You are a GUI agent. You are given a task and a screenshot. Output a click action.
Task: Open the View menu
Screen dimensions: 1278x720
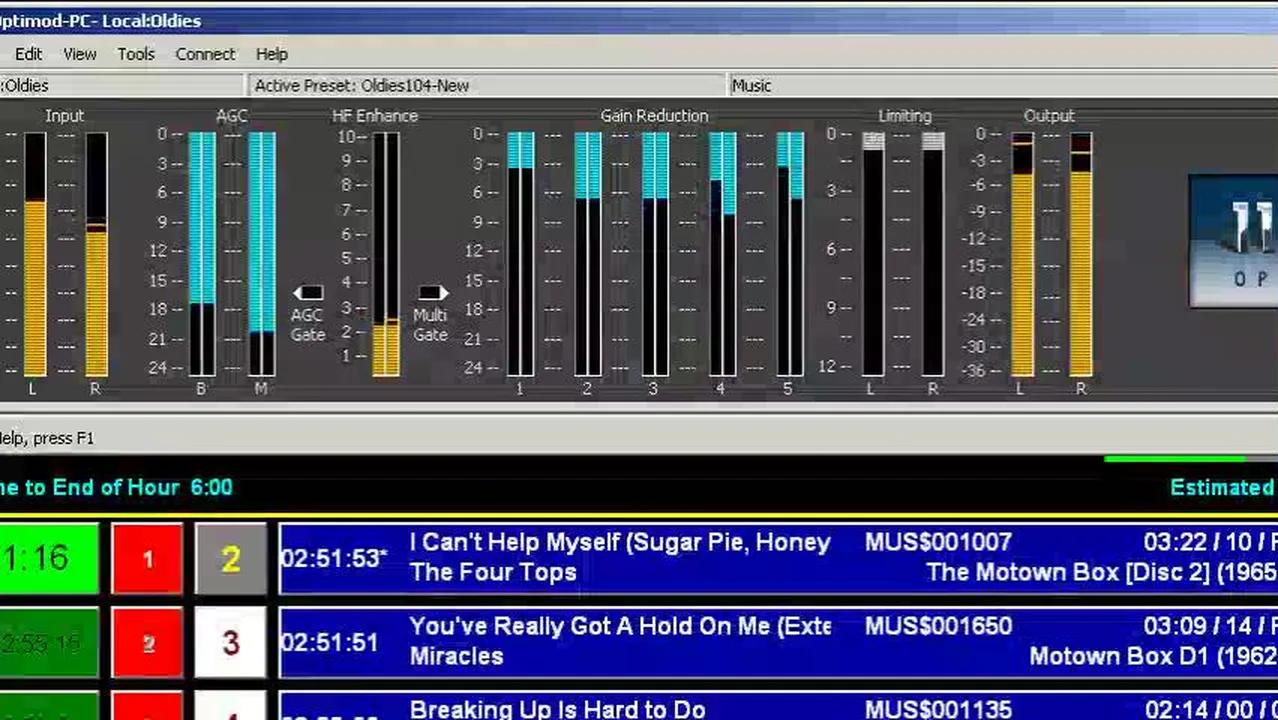point(80,54)
